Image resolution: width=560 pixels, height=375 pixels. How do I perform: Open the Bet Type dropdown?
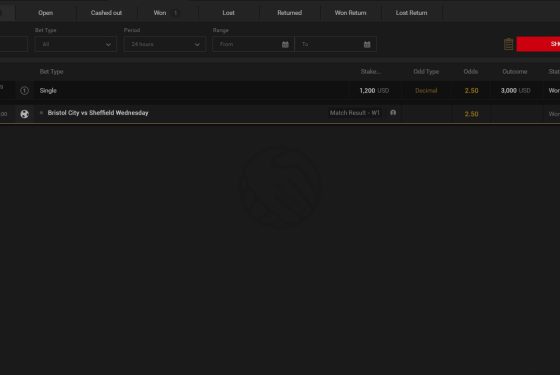(x=76, y=44)
